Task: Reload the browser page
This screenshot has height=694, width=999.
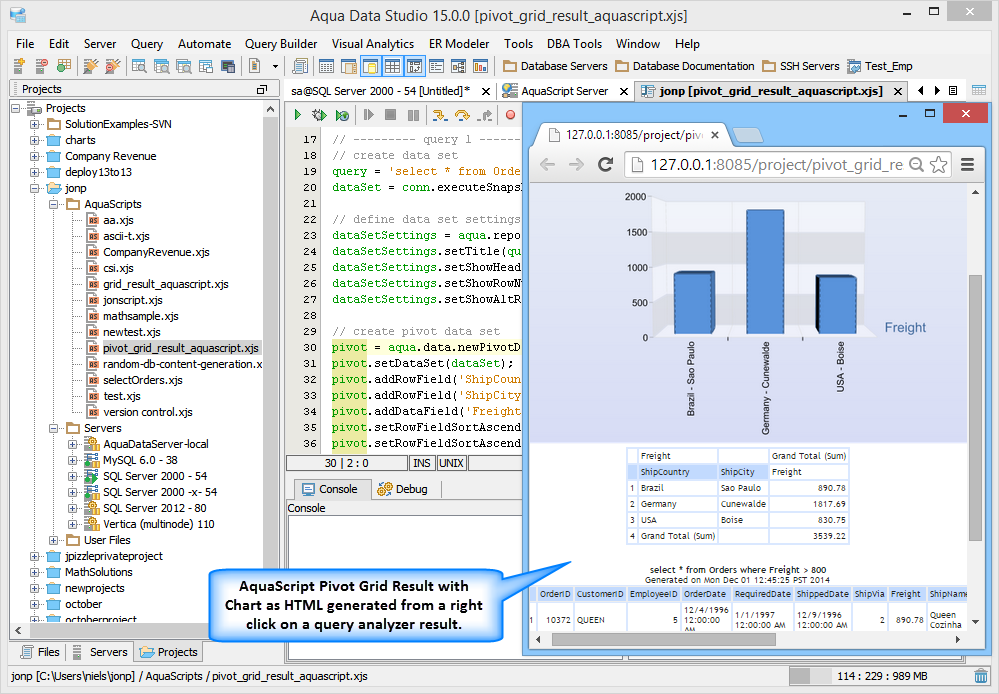Action: point(605,164)
